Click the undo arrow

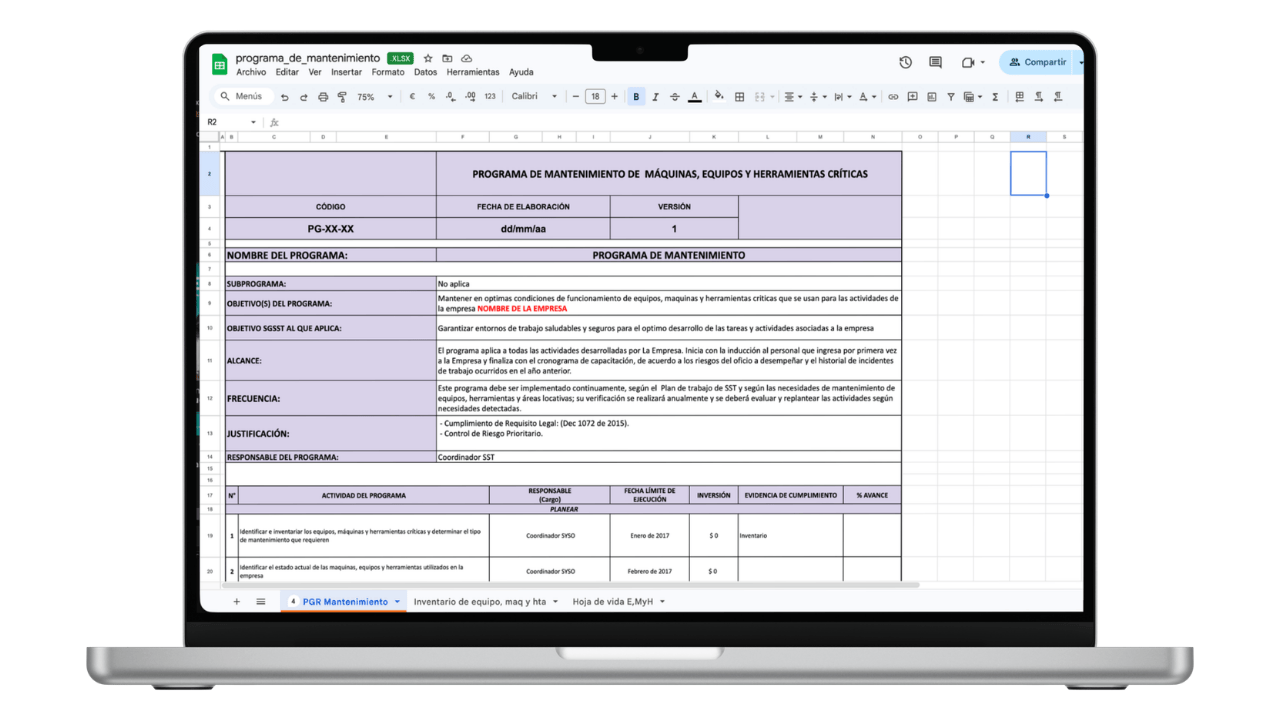285,97
